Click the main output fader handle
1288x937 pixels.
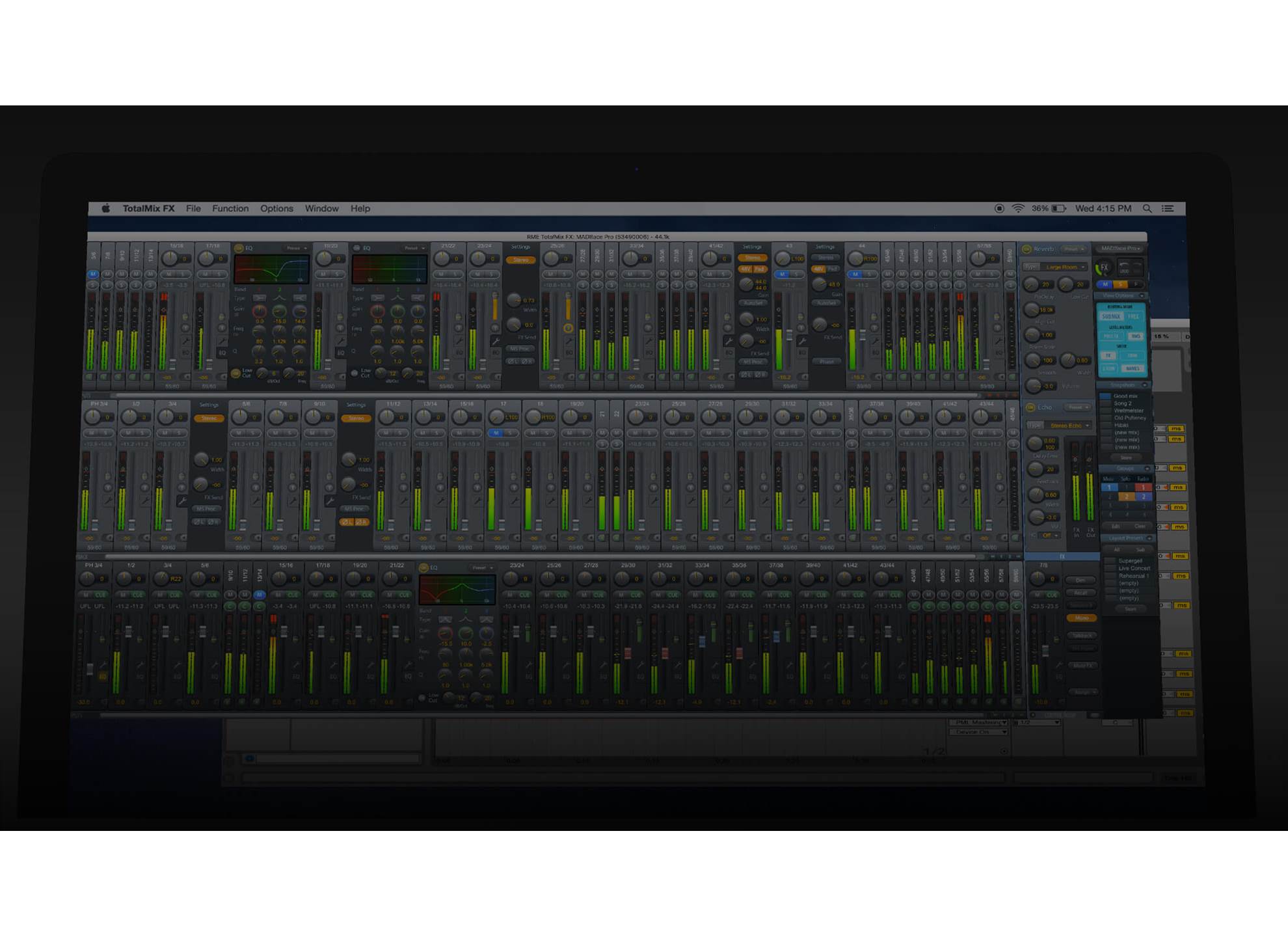click(x=1045, y=651)
